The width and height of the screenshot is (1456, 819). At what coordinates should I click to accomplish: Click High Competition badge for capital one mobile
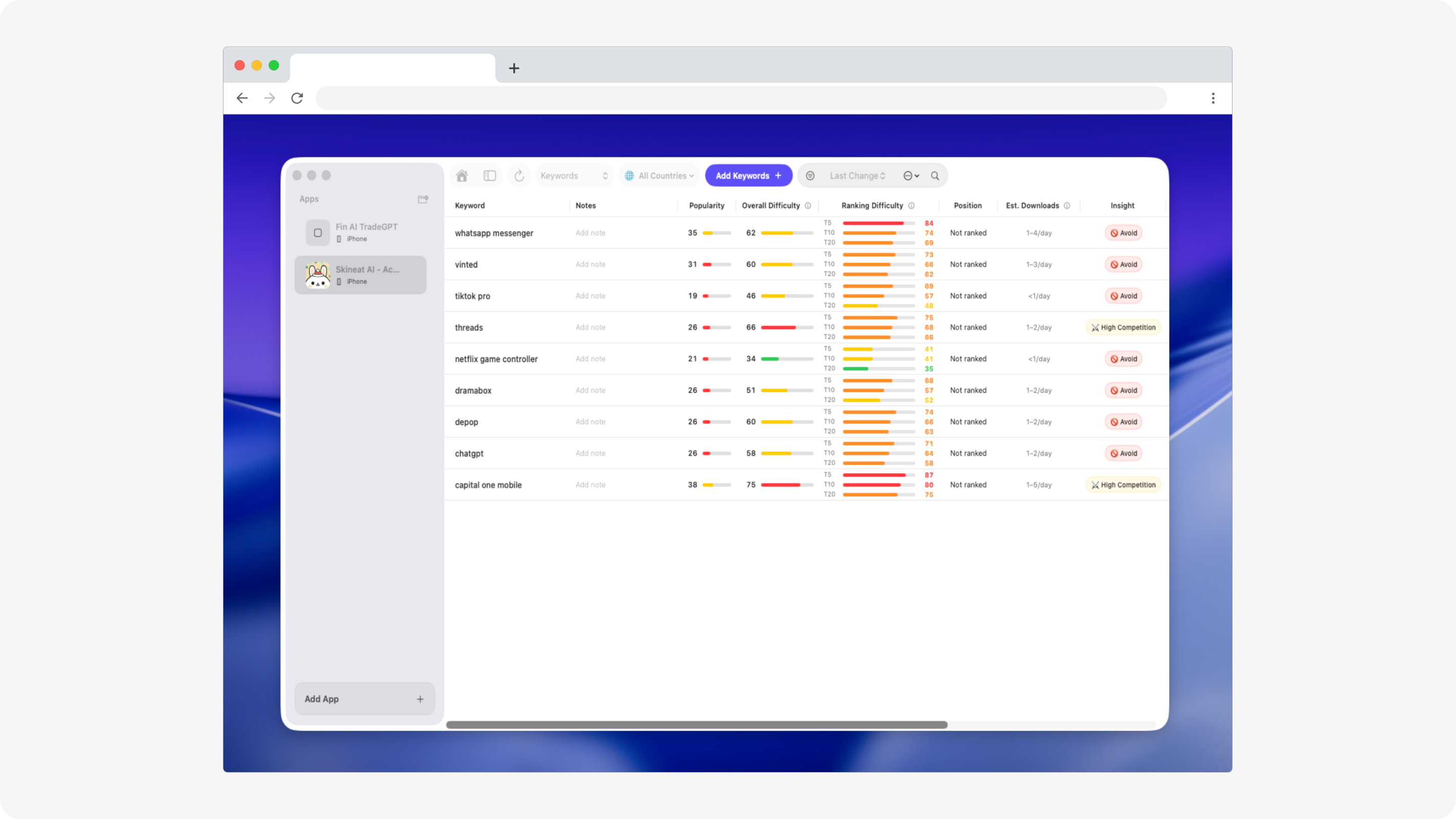(1123, 485)
